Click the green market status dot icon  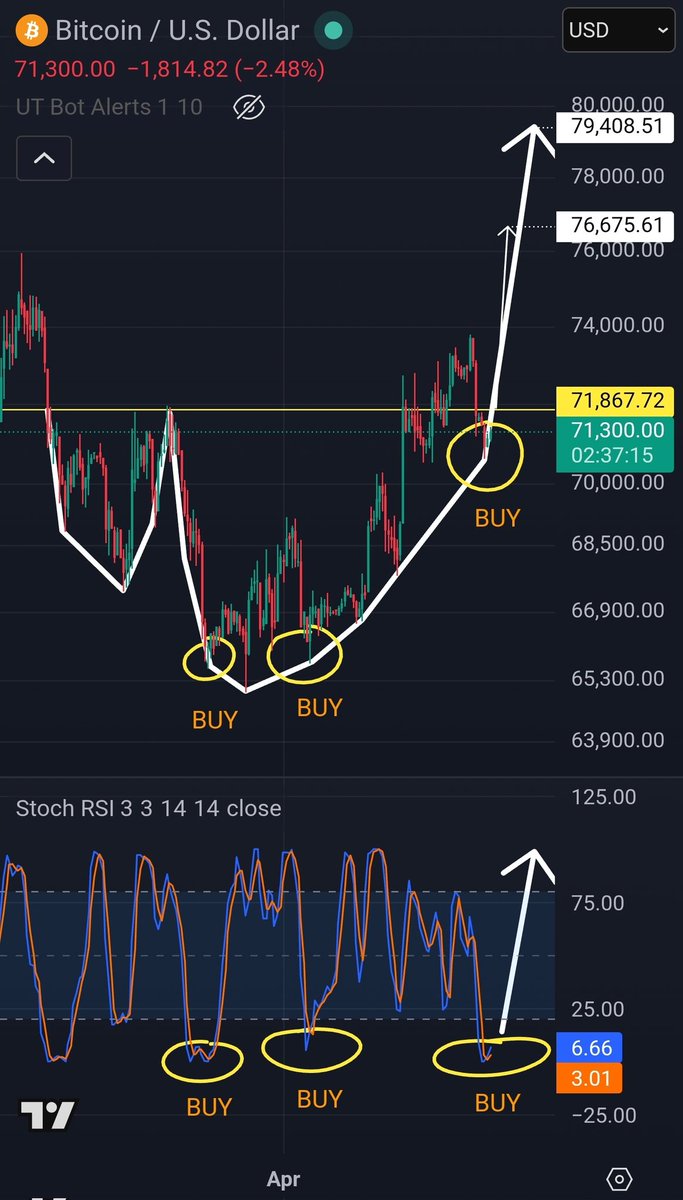coord(331,31)
